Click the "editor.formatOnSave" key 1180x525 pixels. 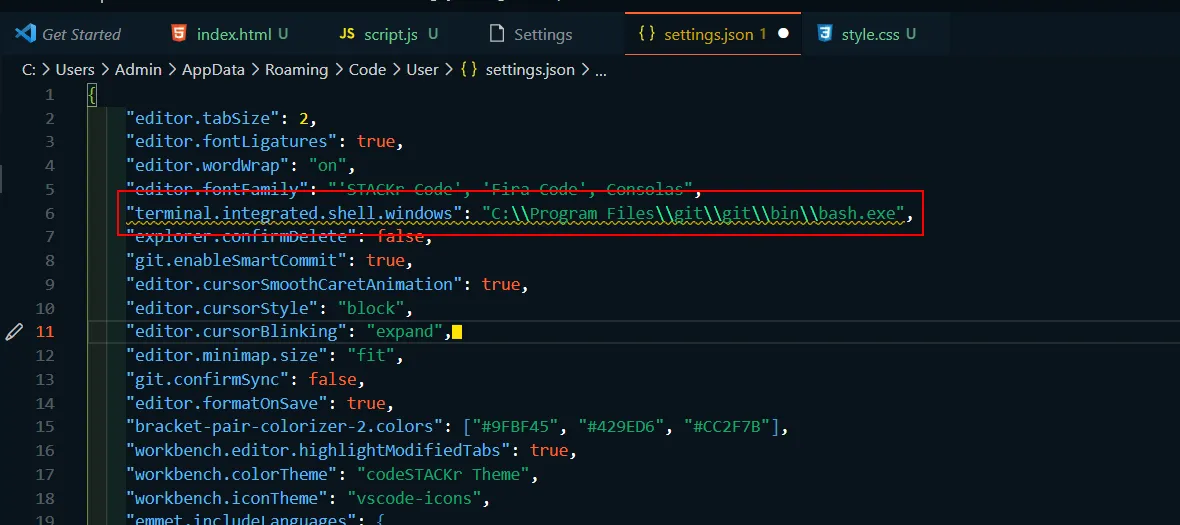point(227,402)
